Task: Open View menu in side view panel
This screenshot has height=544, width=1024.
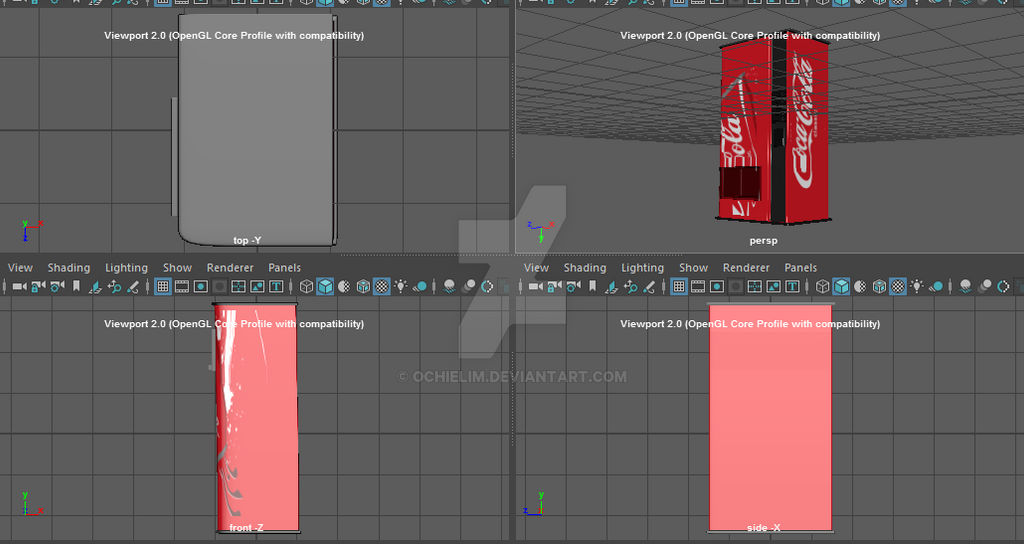Action: coord(536,268)
